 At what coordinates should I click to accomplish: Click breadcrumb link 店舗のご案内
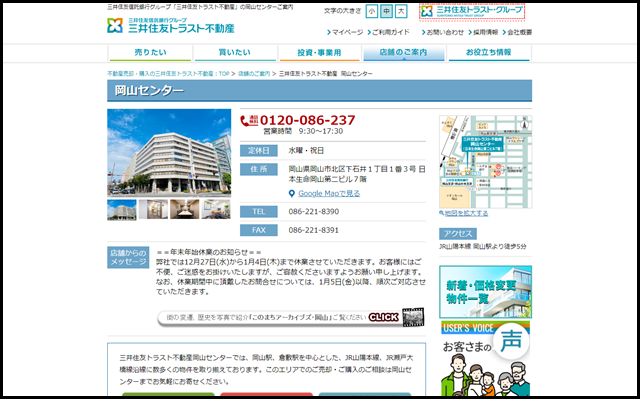(x=254, y=74)
